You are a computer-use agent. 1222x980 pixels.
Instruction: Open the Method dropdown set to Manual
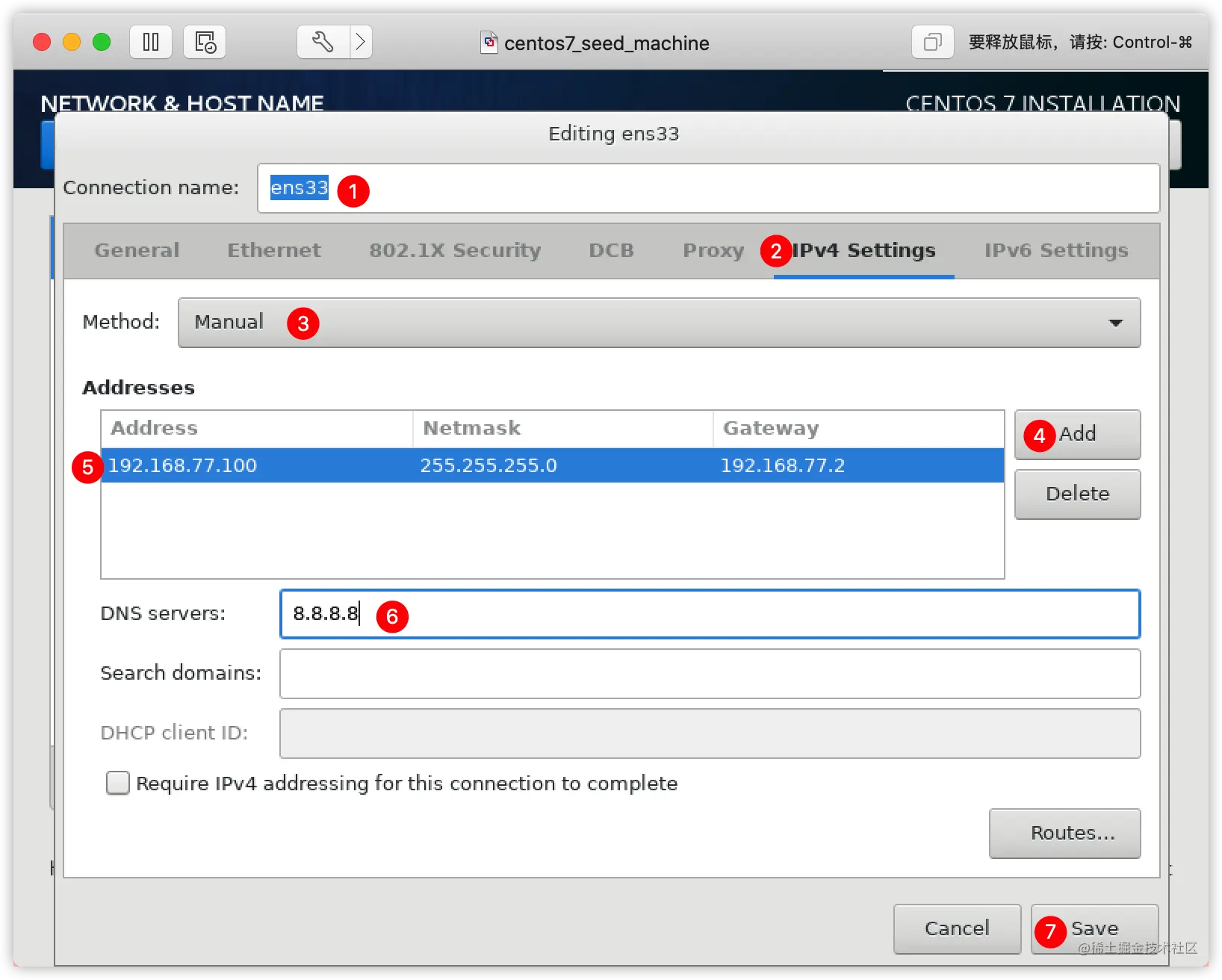pos(659,323)
